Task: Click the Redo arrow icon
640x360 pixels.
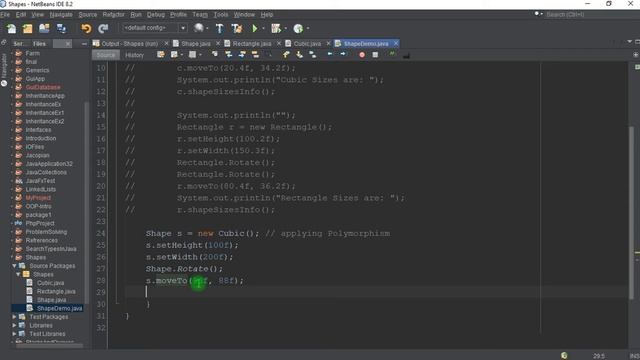Action: (103, 28)
